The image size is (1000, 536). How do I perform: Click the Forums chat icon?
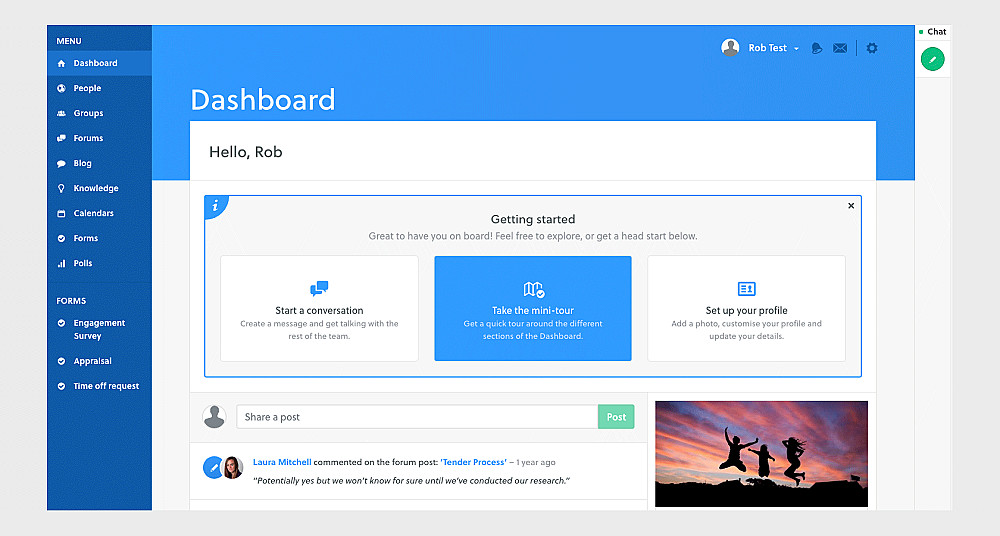61,138
